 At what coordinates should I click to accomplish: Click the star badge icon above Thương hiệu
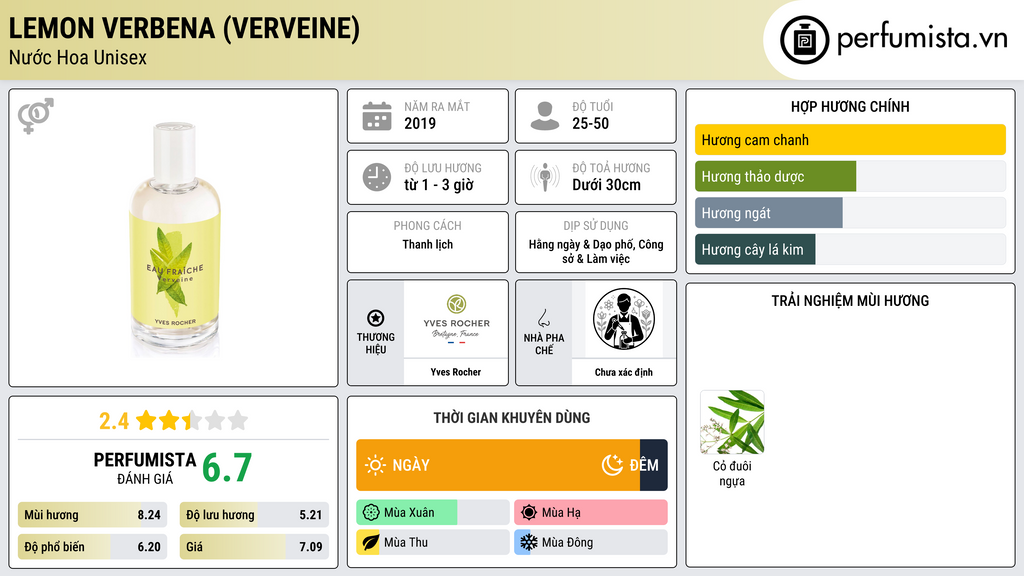376,318
